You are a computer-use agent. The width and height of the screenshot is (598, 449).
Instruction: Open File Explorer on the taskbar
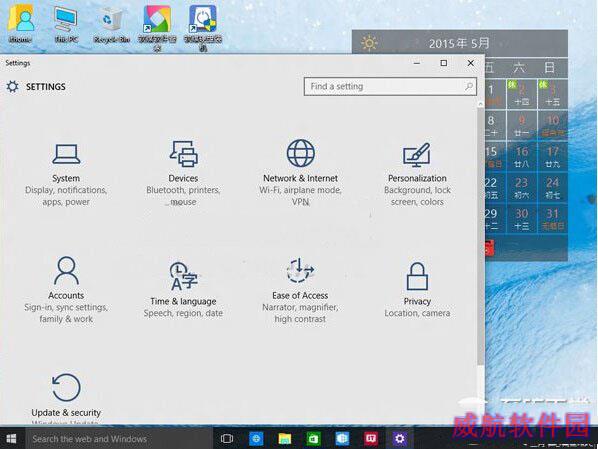pyautogui.click(x=285, y=439)
